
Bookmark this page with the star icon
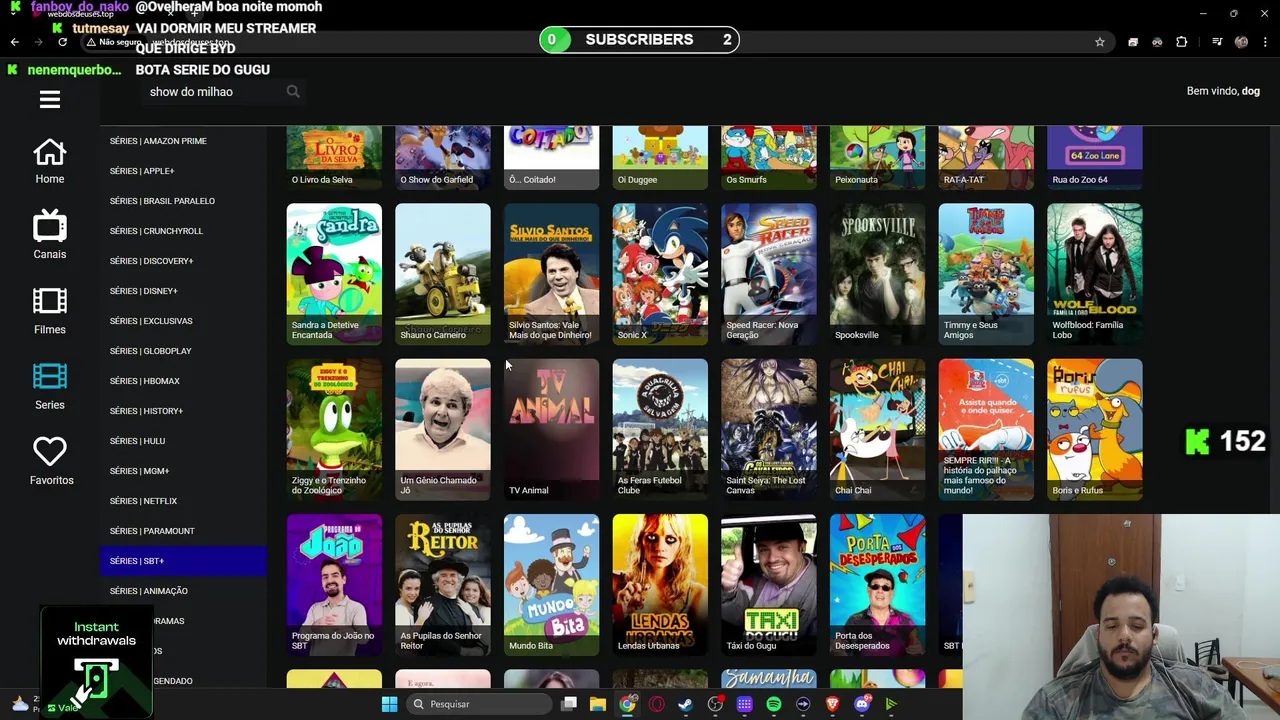coord(1100,42)
